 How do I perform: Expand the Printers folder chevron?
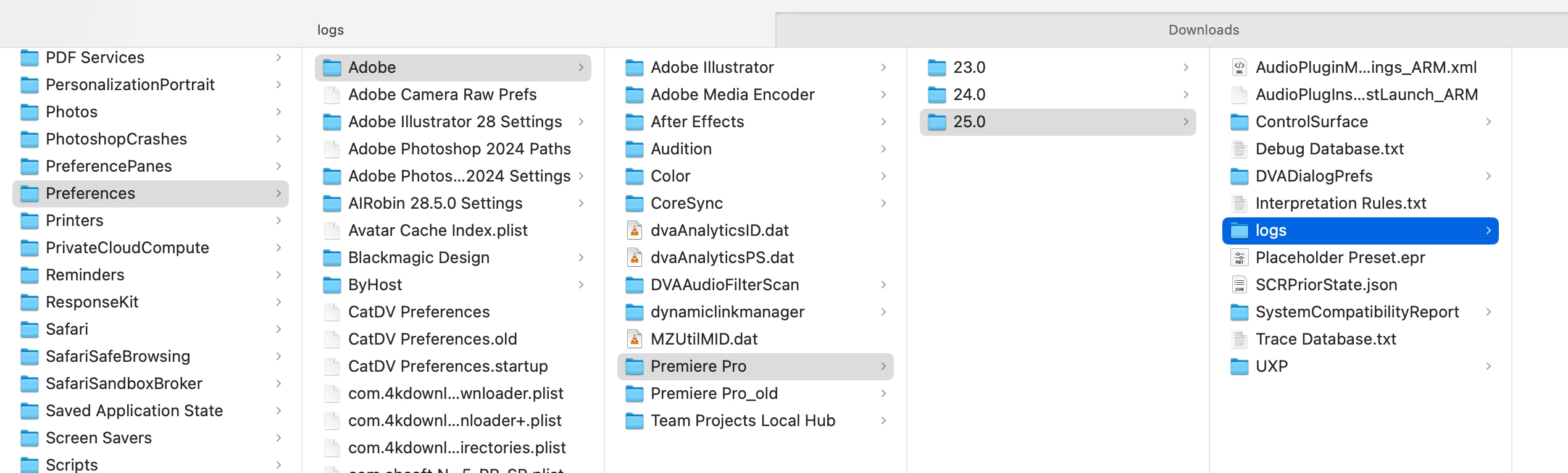pyautogui.click(x=278, y=220)
